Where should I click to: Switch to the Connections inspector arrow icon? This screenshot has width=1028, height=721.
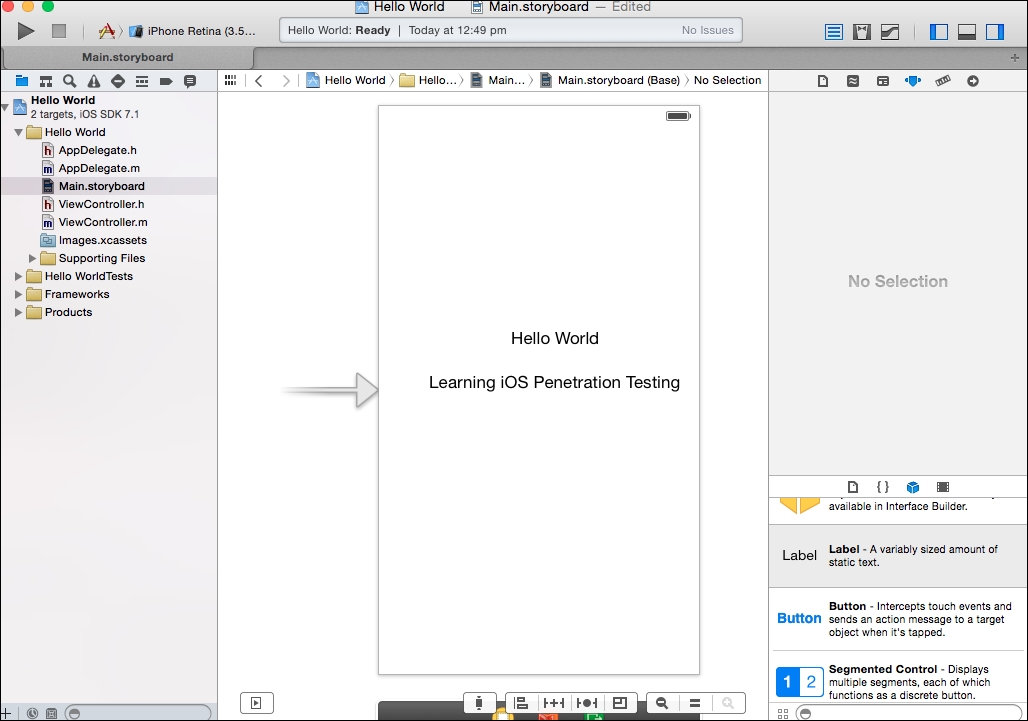[x=973, y=81]
